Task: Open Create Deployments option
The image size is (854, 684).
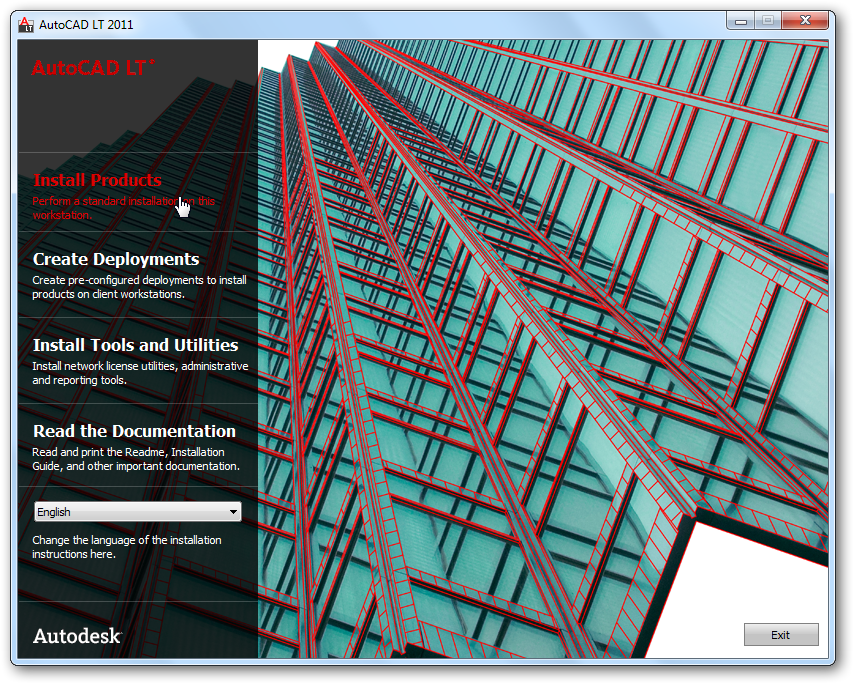Action: coord(116,259)
